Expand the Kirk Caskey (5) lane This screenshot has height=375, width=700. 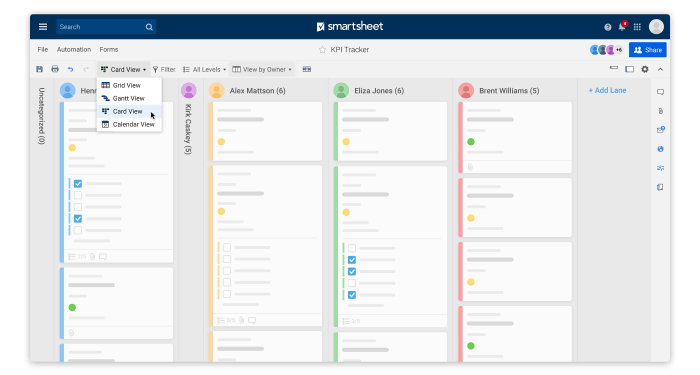click(188, 129)
